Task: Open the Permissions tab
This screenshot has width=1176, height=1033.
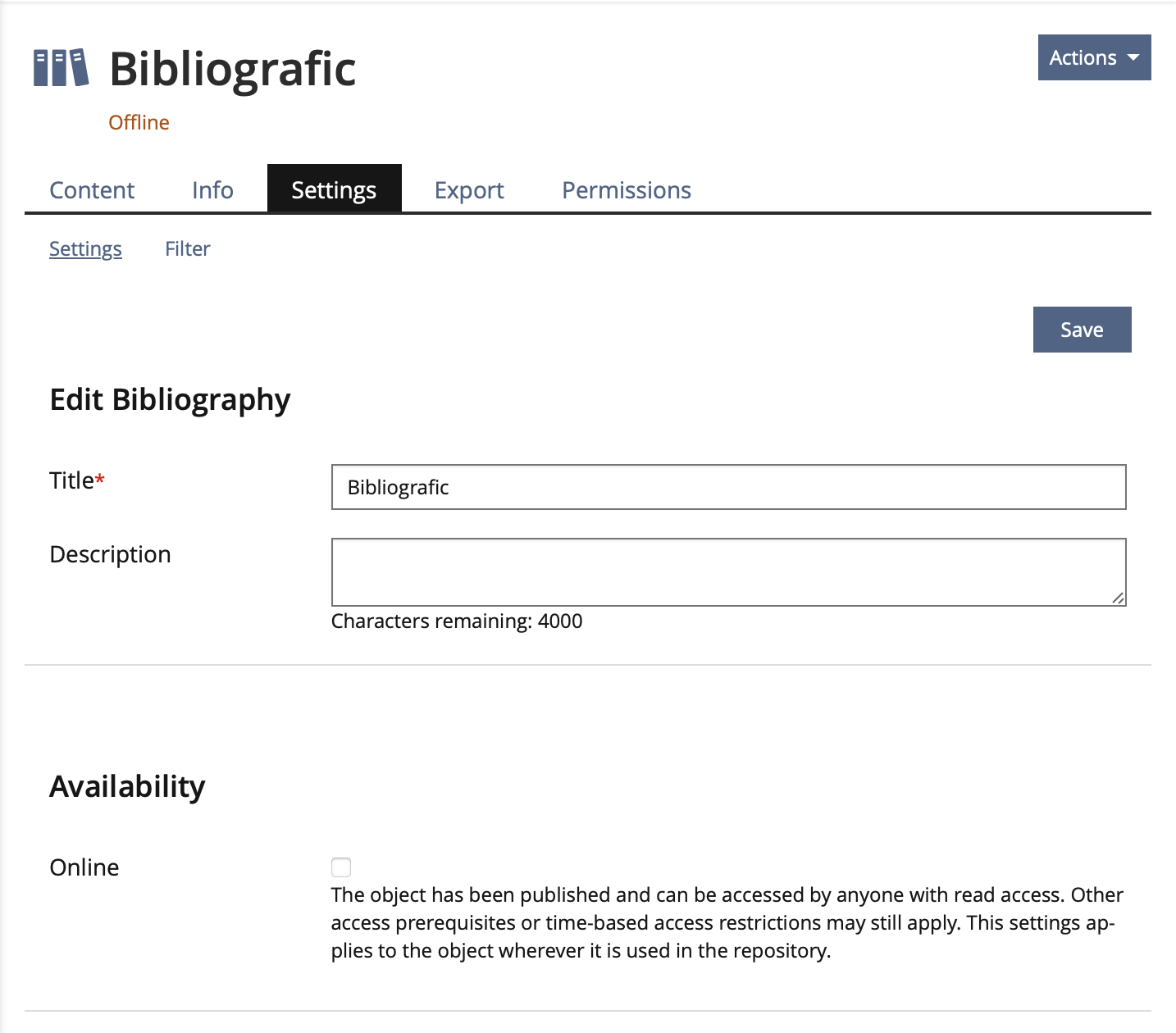Action: click(627, 190)
